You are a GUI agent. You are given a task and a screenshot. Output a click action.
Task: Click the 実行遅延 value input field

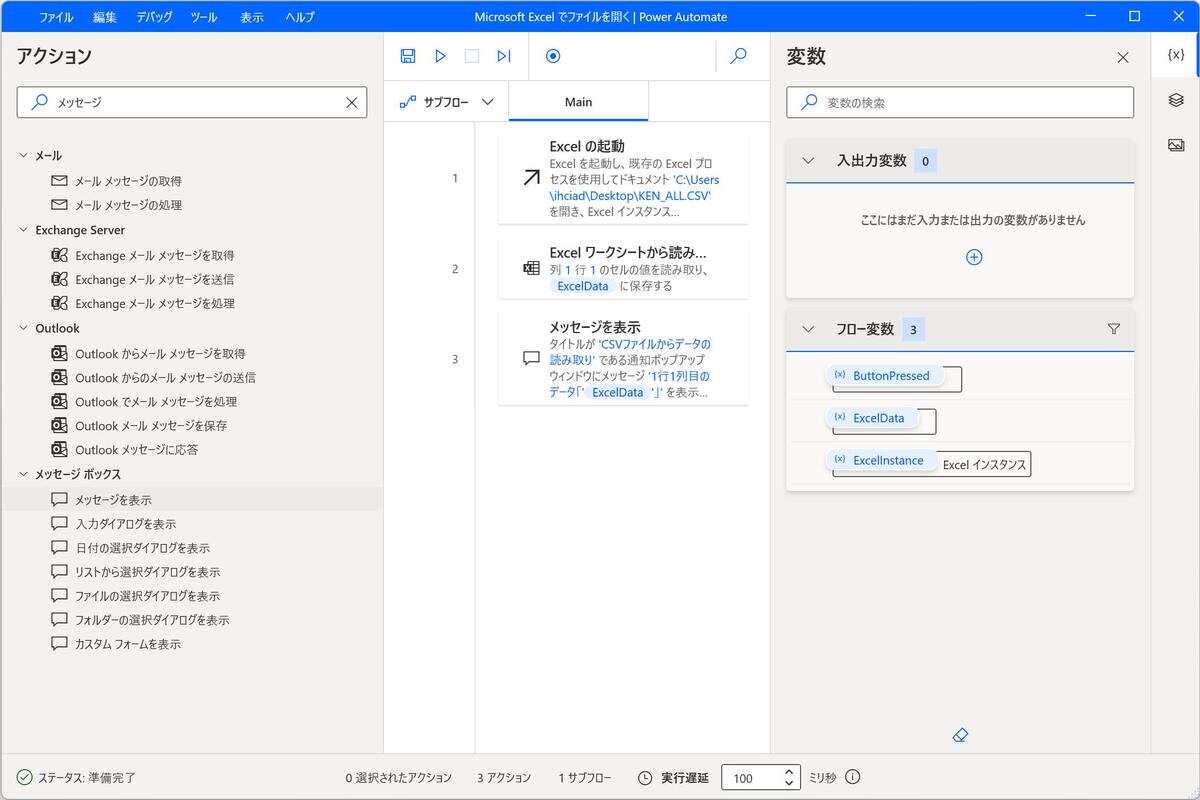click(x=750, y=777)
